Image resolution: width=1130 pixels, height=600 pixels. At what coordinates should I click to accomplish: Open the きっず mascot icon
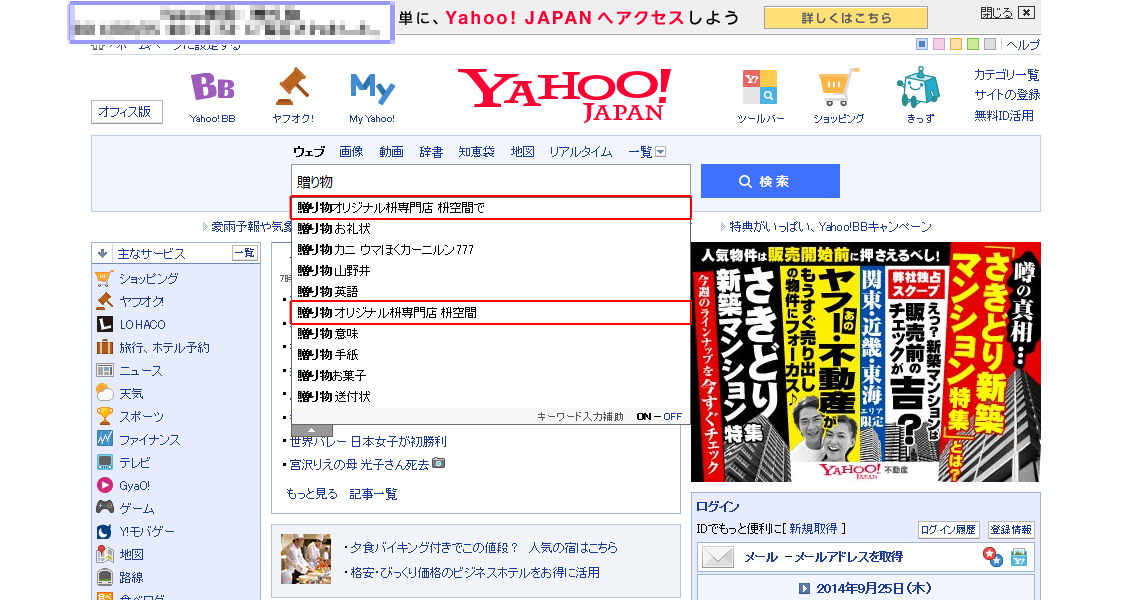(919, 87)
